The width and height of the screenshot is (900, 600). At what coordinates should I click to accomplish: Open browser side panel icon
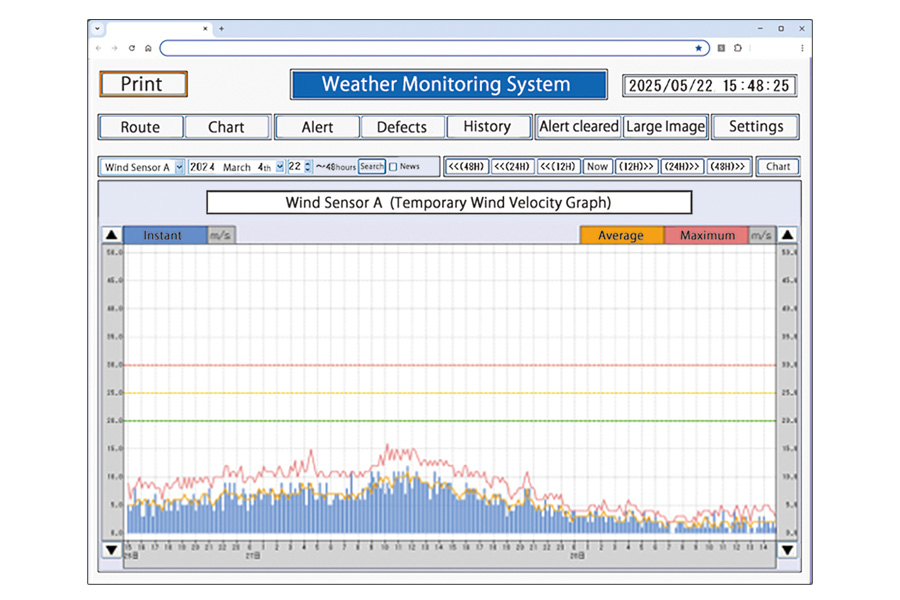pos(721,48)
